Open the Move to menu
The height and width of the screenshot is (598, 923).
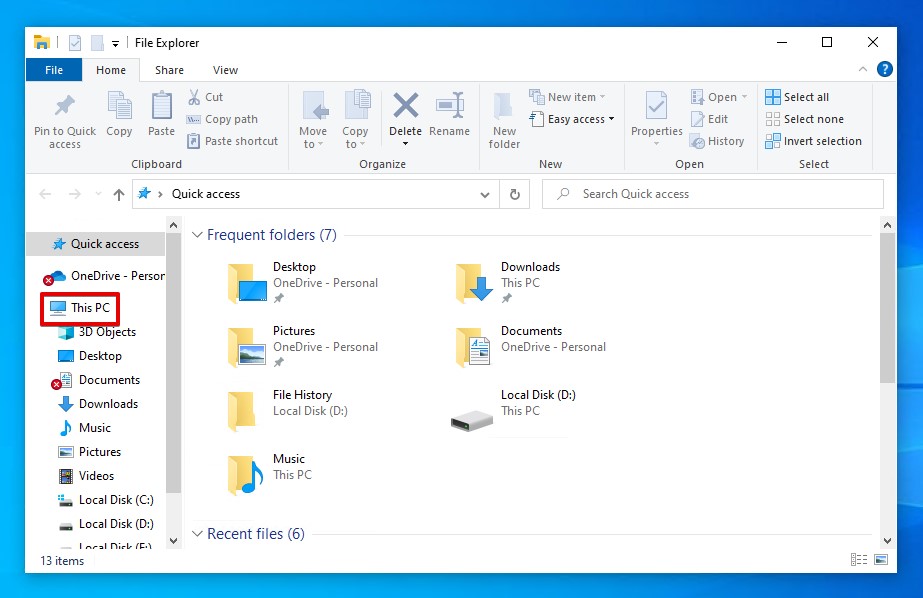pyautogui.click(x=313, y=120)
